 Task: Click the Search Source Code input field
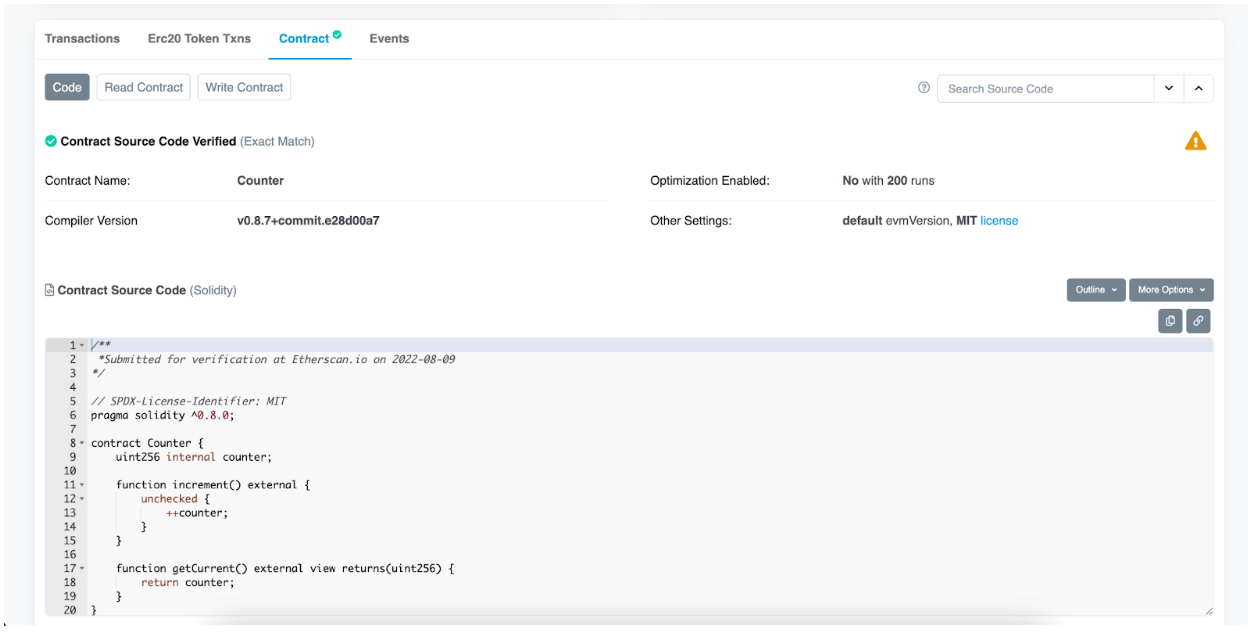[1040, 88]
